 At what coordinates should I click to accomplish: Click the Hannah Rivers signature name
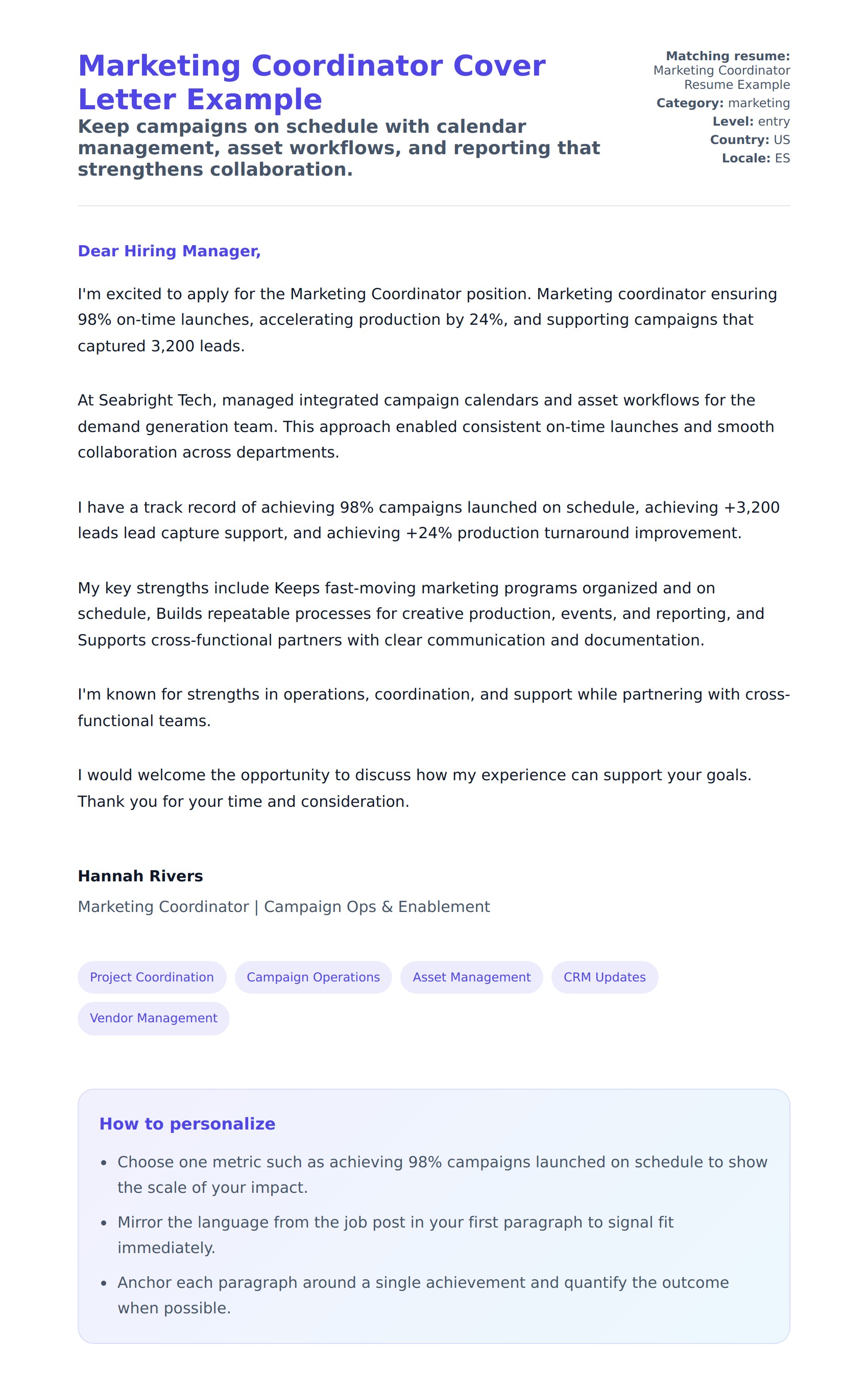pos(140,876)
